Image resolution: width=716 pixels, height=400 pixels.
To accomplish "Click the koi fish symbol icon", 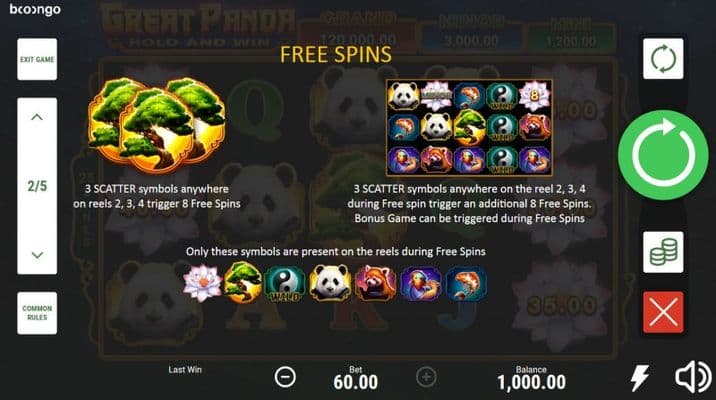I will tap(466, 284).
